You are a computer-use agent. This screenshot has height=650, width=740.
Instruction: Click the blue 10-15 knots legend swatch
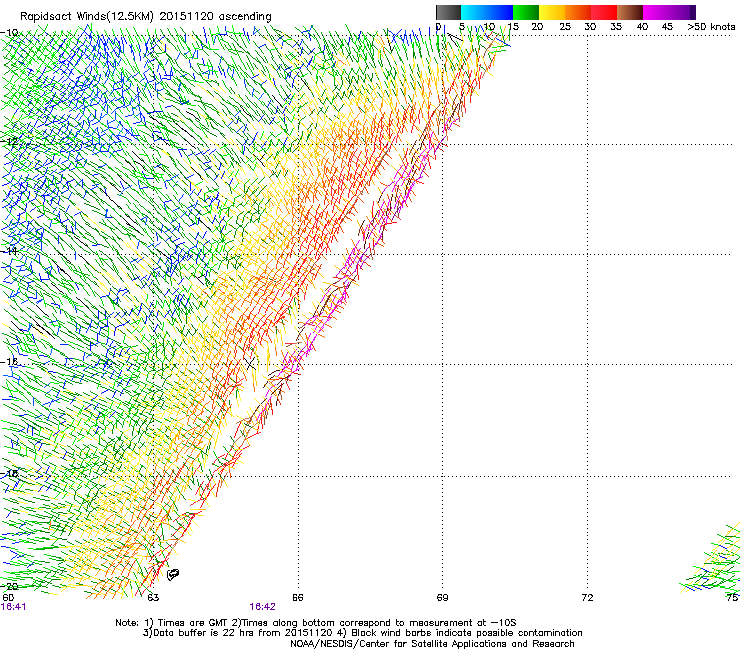pos(500,12)
